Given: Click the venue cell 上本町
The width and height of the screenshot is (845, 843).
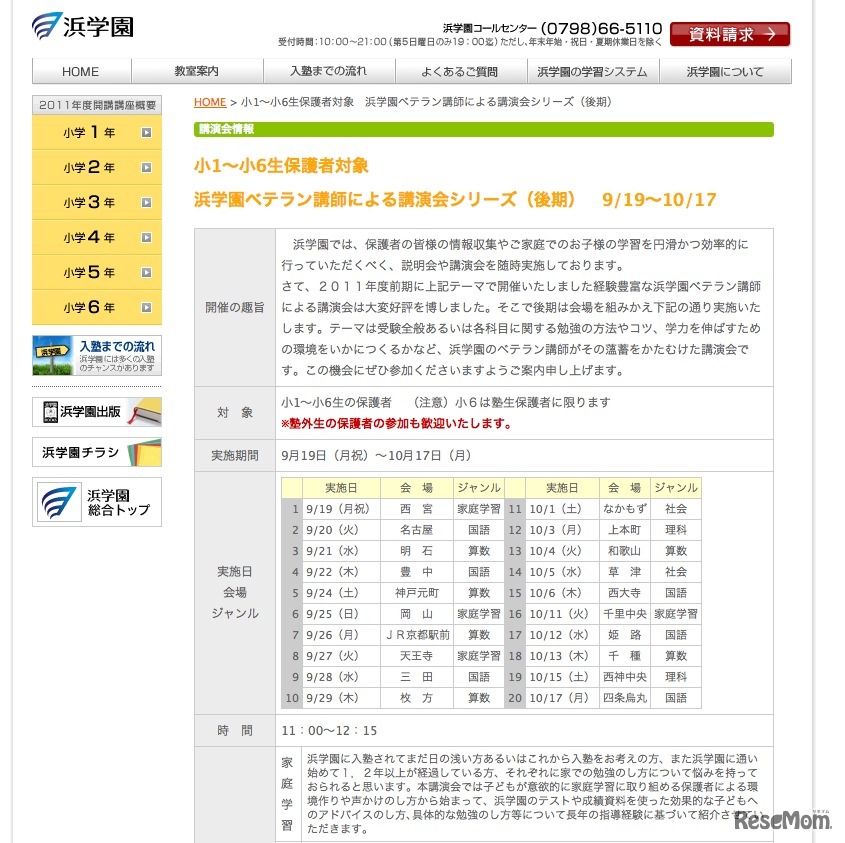Looking at the screenshot, I should (x=625, y=530).
